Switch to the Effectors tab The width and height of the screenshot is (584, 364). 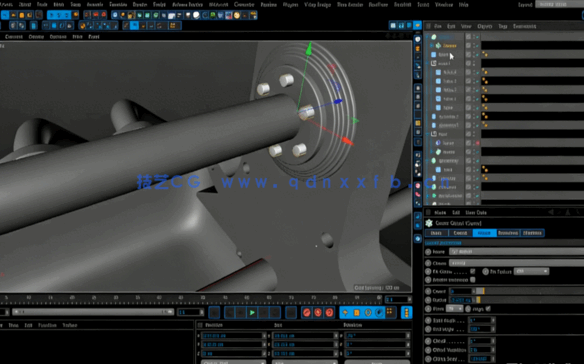(x=532, y=233)
